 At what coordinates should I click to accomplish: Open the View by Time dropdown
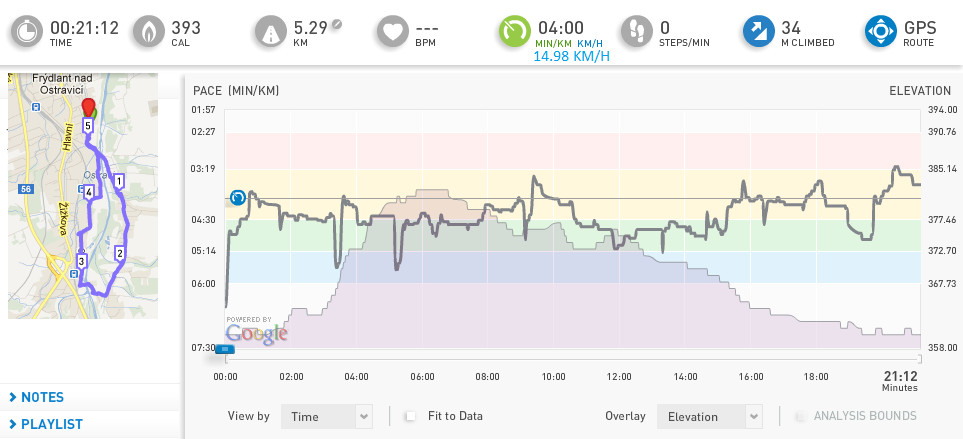click(x=327, y=416)
